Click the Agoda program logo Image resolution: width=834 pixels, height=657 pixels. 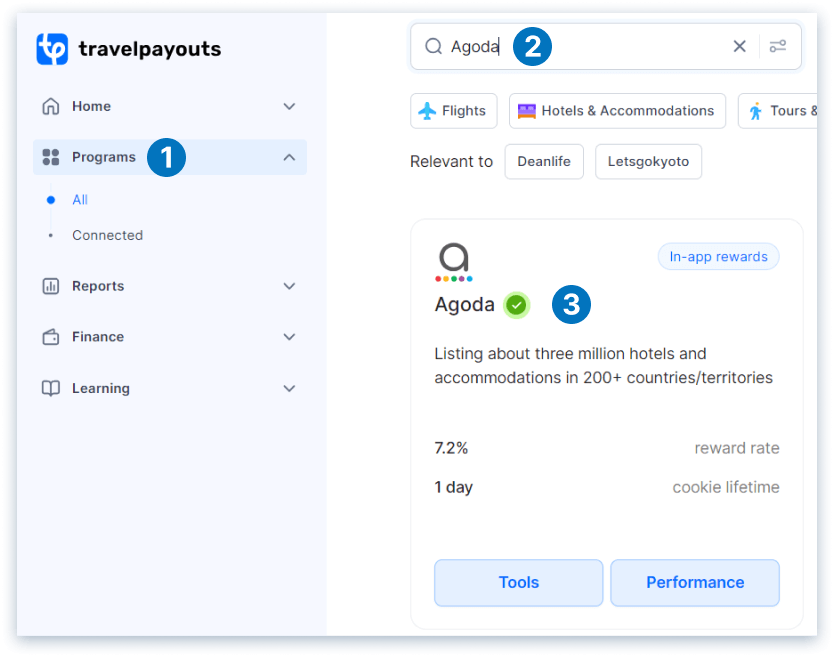[454, 261]
